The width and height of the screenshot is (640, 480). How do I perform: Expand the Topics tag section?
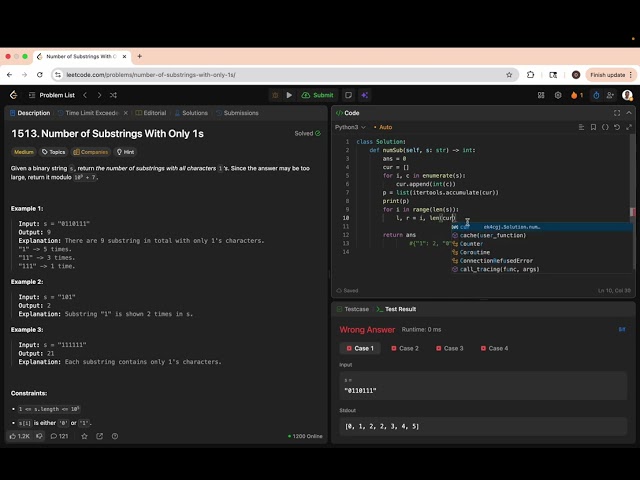[x=53, y=152]
